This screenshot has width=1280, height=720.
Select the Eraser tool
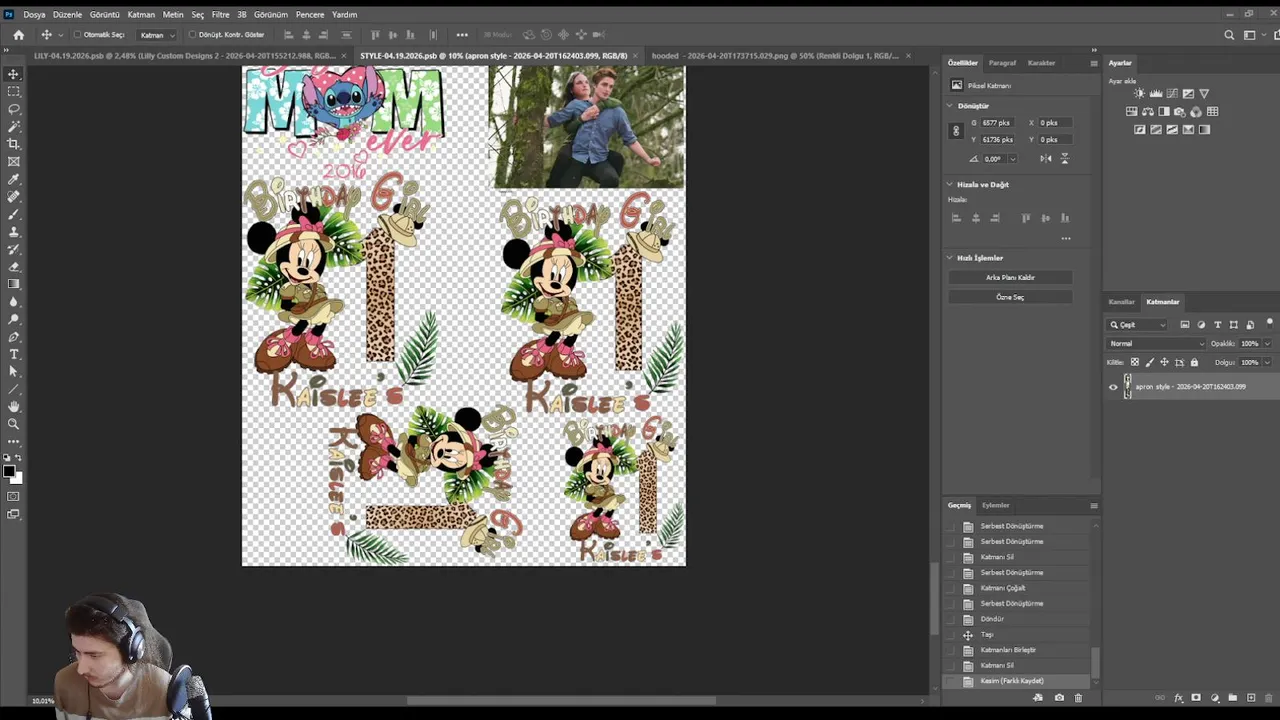pos(13,267)
